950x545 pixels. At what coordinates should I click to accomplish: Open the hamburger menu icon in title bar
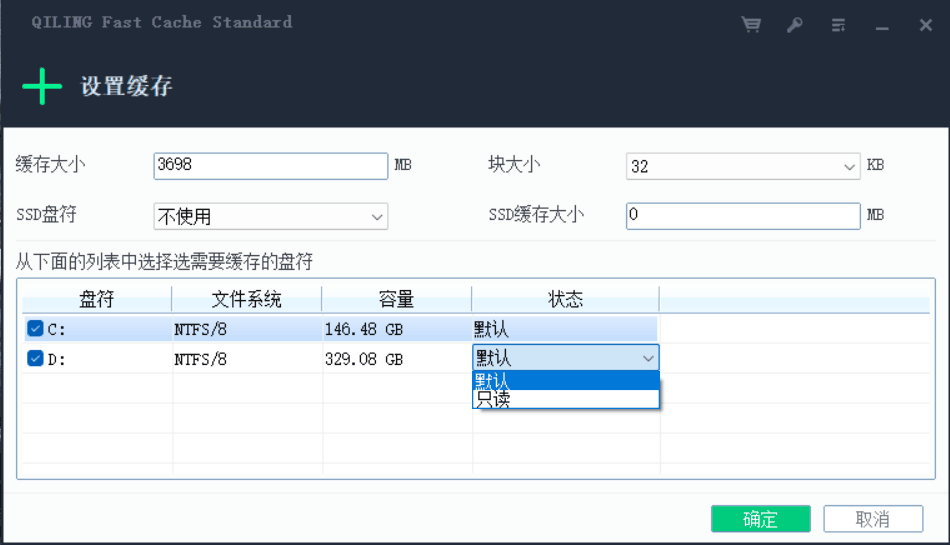point(839,25)
